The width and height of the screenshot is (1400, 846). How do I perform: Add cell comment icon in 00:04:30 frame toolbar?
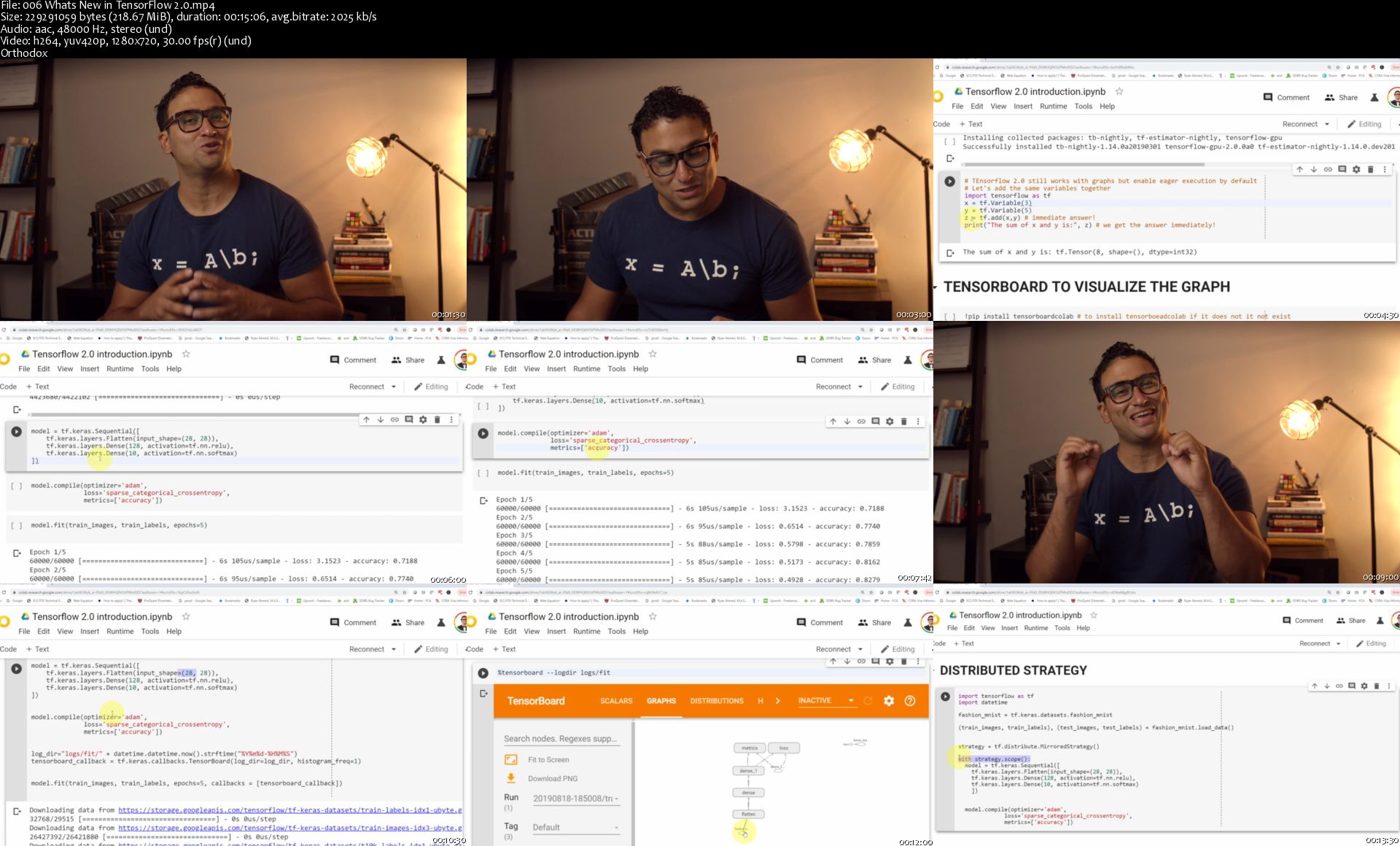point(1342,169)
